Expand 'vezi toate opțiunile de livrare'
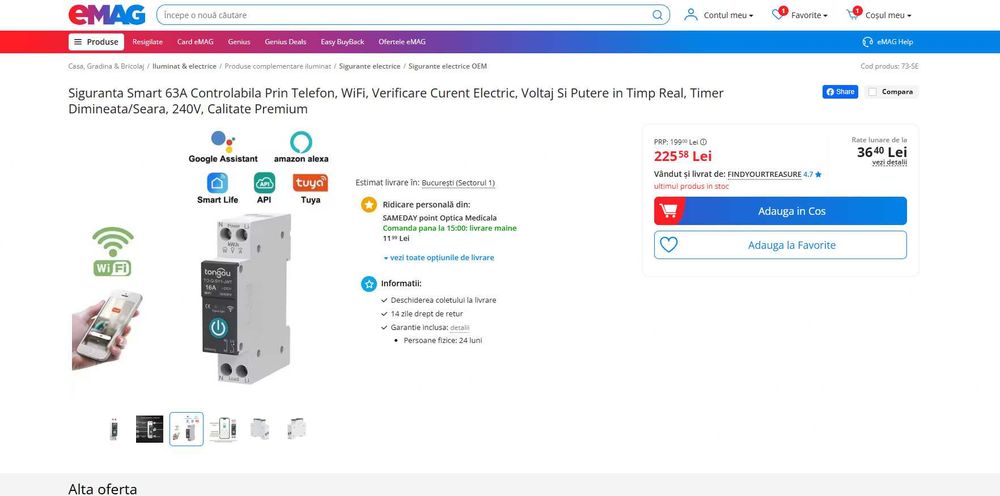Image resolution: width=1000 pixels, height=496 pixels. click(x=439, y=258)
